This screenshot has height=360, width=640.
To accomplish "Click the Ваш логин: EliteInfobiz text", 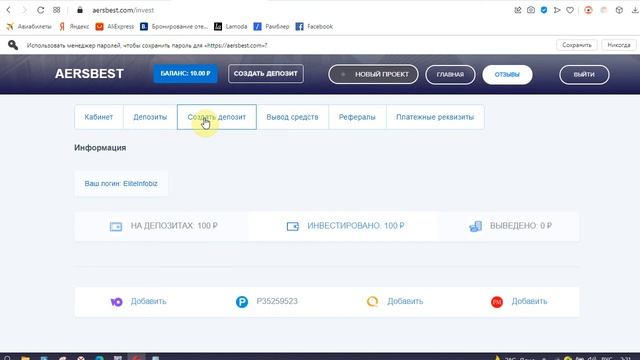I will pyautogui.click(x=121, y=184).
